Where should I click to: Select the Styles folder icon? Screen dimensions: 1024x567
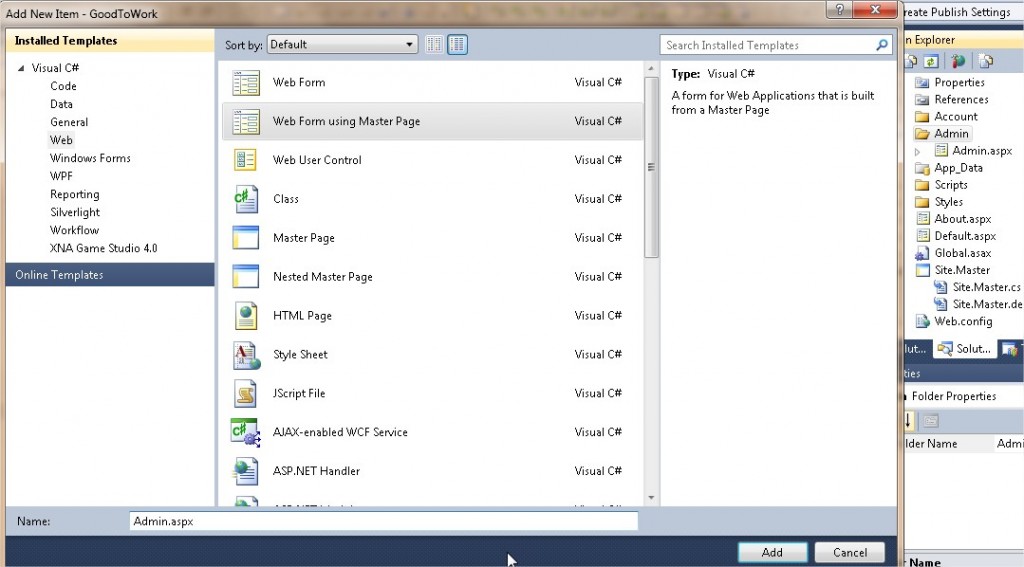tap(922, 202)
